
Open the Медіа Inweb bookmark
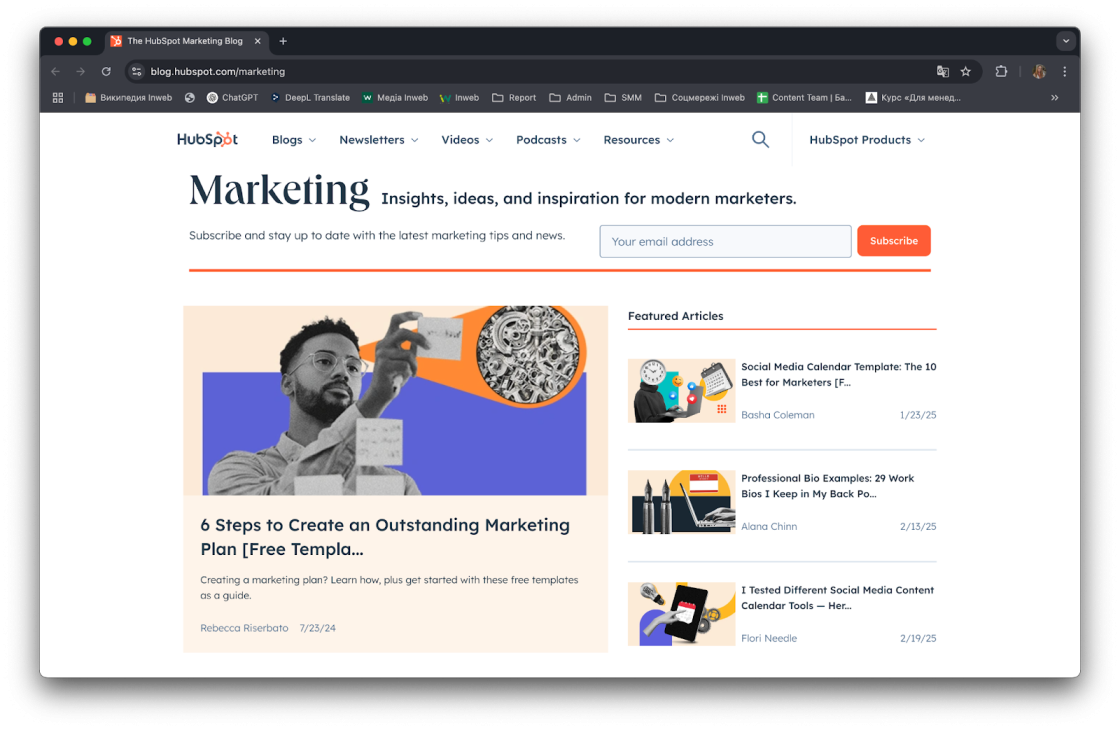(x=395, y=98)
